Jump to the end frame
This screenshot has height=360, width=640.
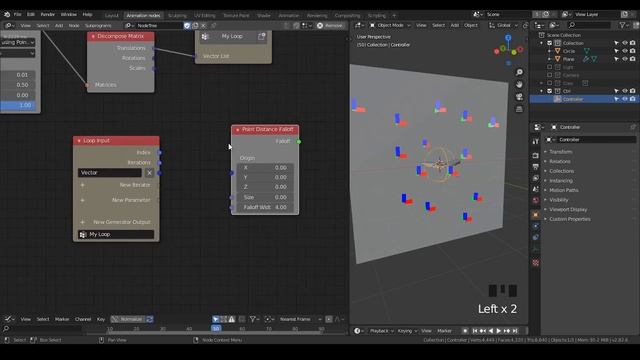click(x=515, y=331)
